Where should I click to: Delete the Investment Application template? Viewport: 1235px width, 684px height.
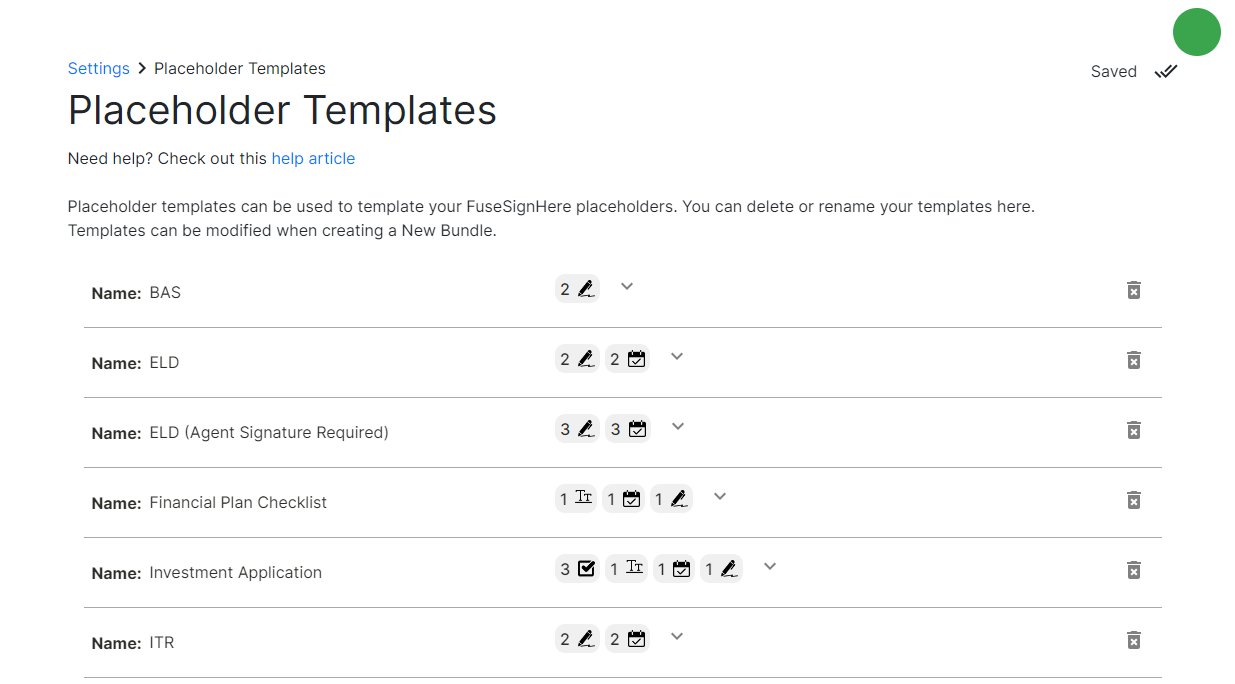[1133, 570]
